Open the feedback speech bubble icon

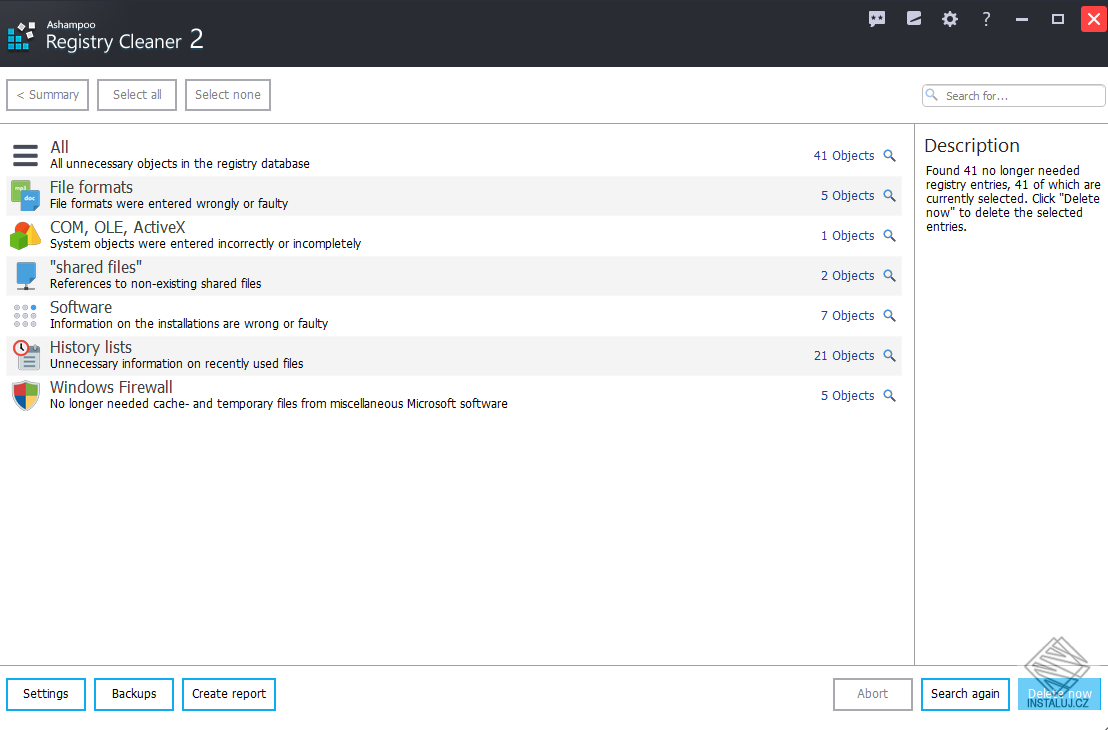pyautogui.click(x=877, y=18)
